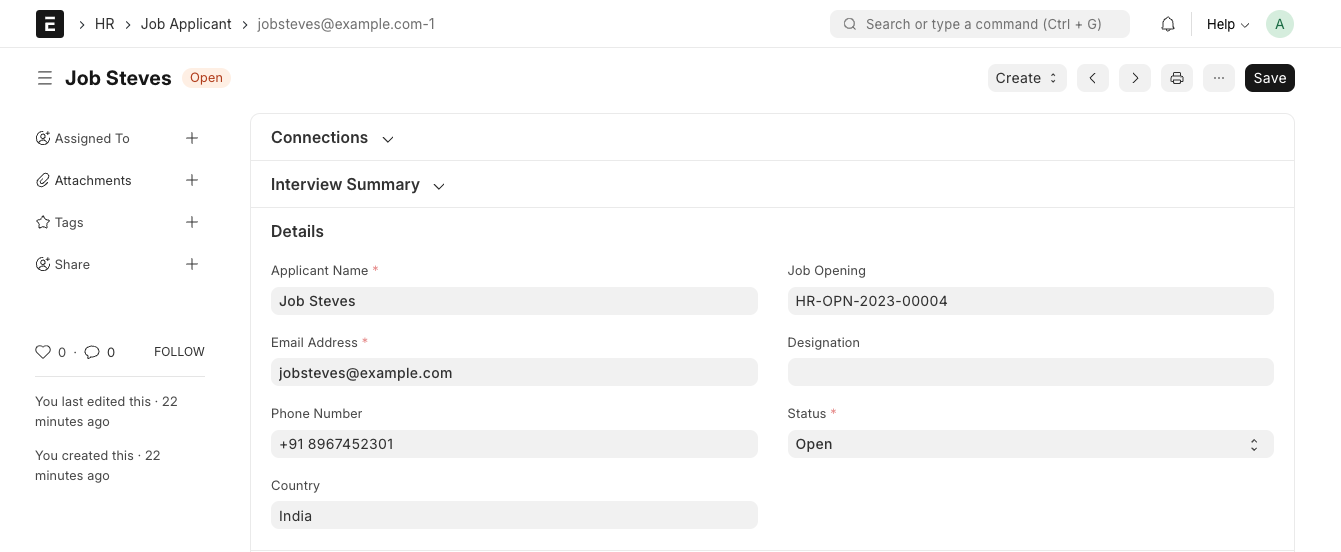
Task: Go to previous record arrow
Action: pos(1092,78)
